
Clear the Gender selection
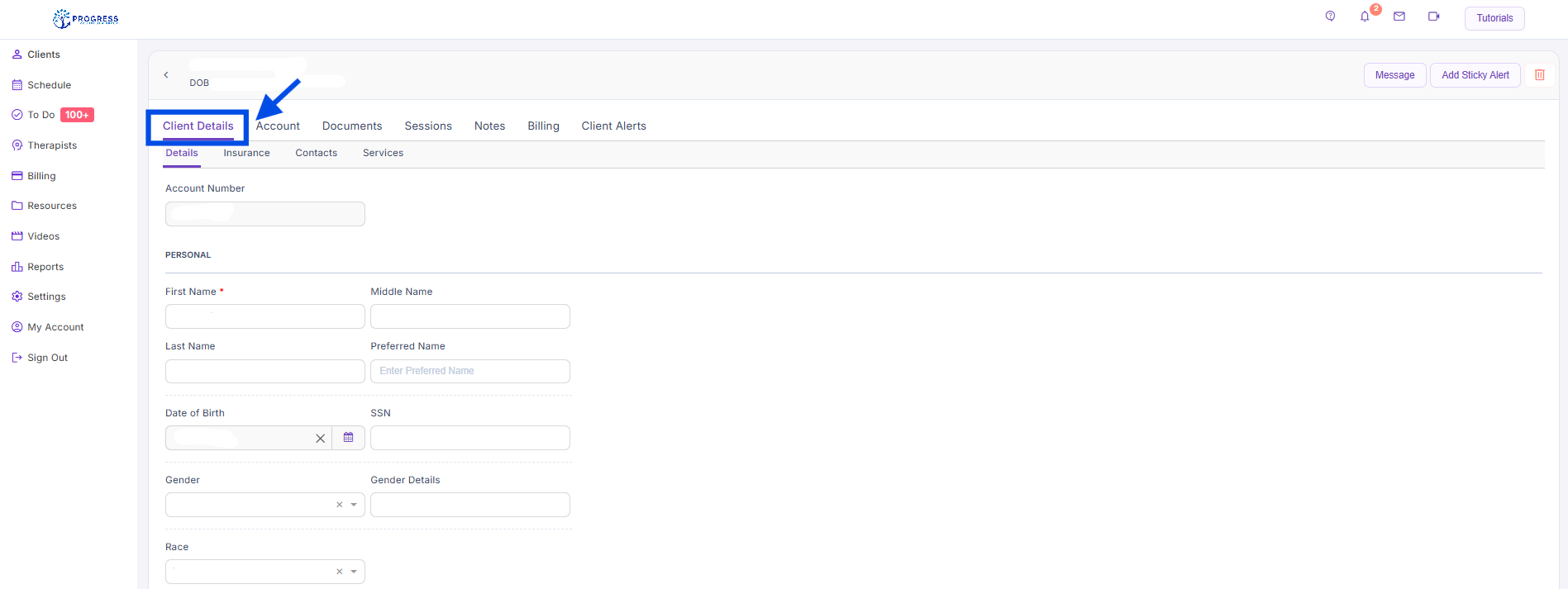(x=339, y=505)
